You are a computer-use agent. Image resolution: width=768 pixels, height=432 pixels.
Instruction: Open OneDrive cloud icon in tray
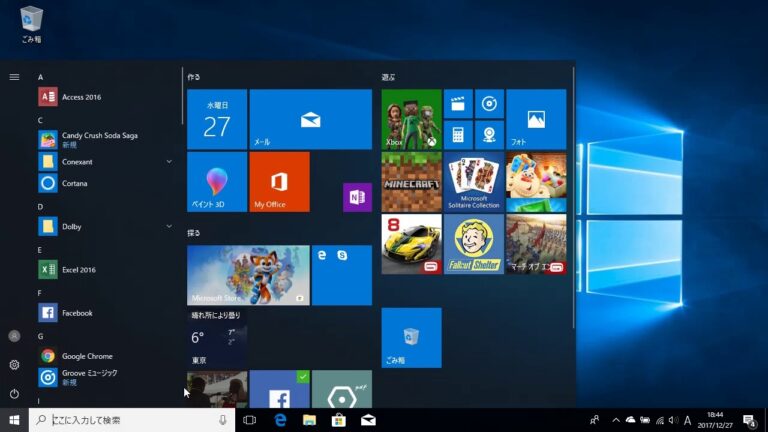point(630,420)
